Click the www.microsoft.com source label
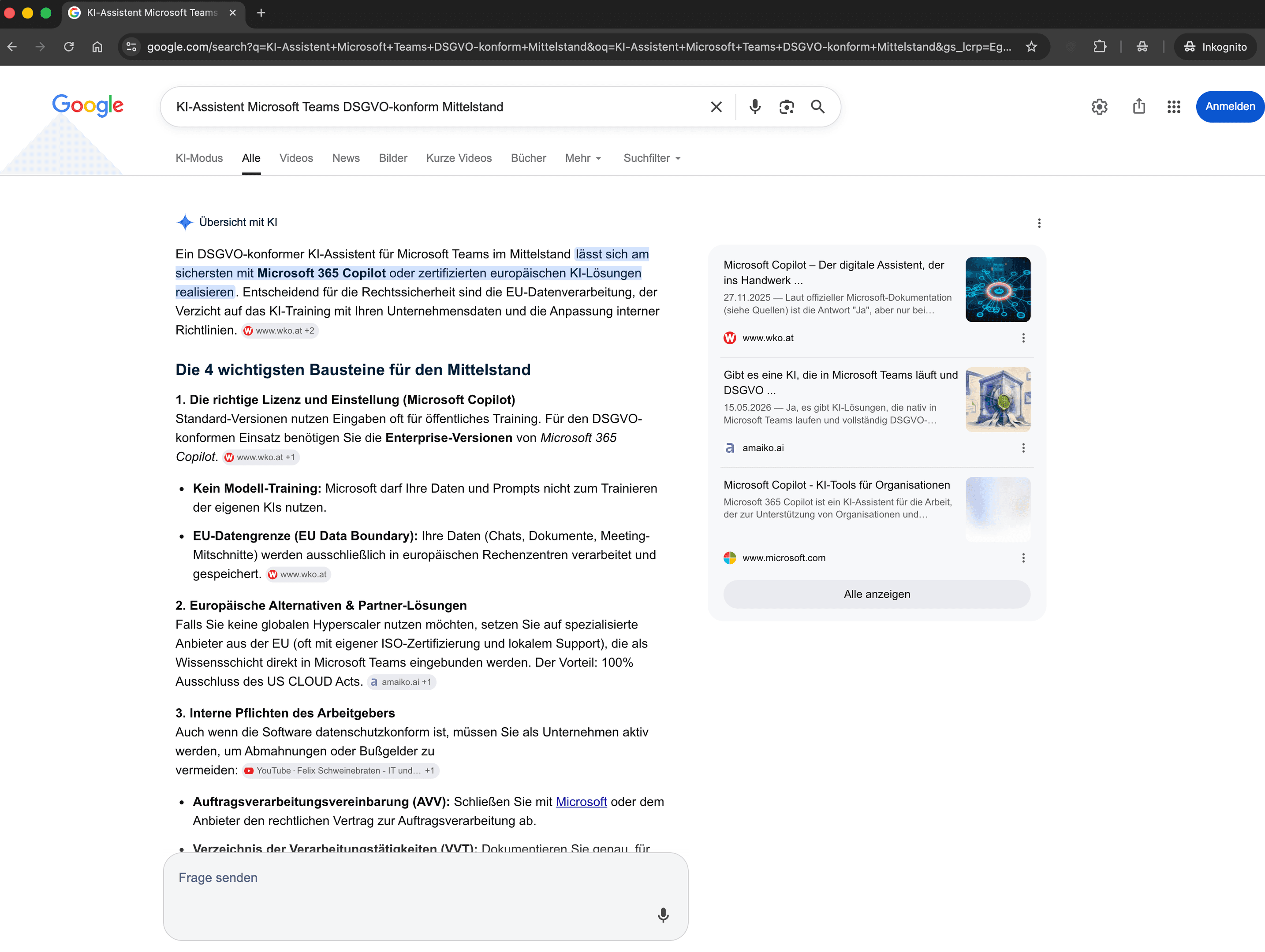The height and width of the screenshot is (952, 1265). coord(784,558)
